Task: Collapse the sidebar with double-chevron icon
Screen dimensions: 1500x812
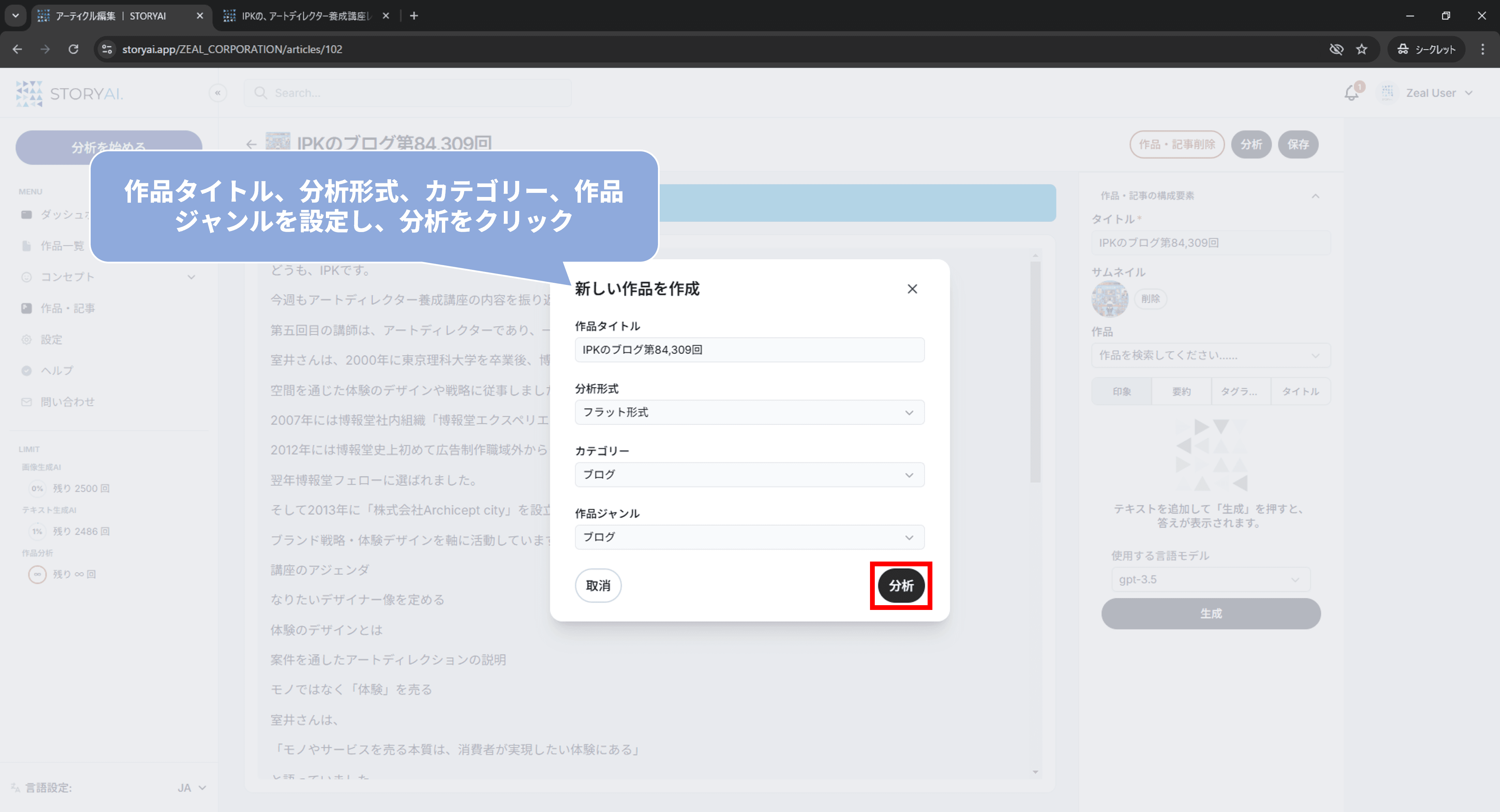Action: coord(218,93)
